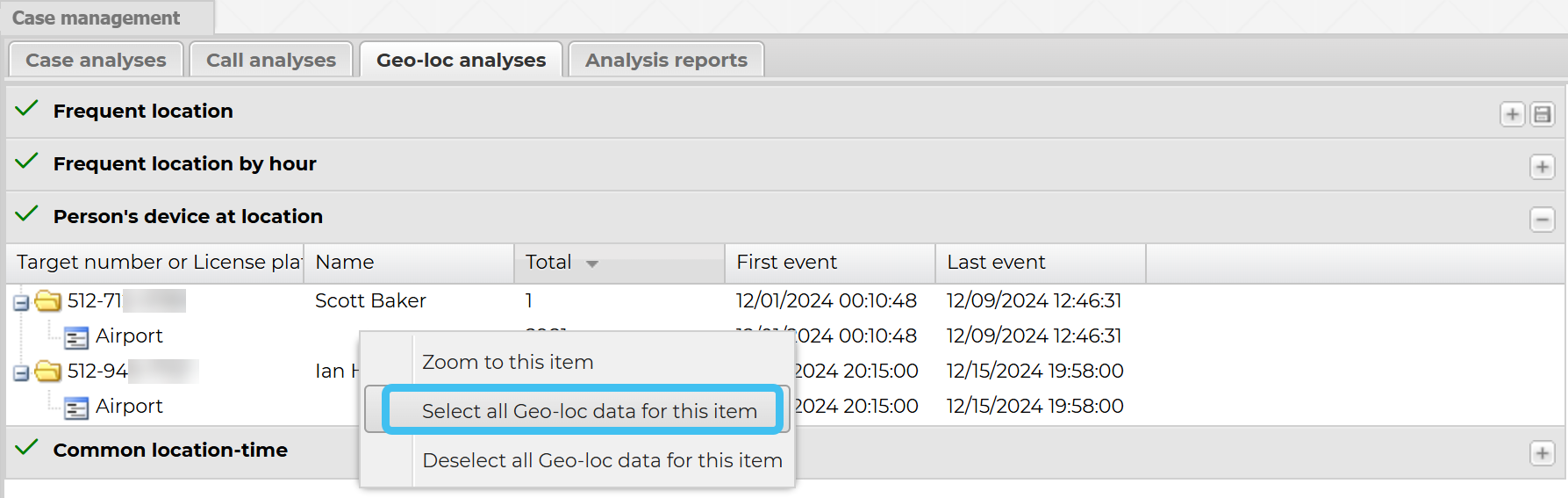Expand Frequent location by hour section
This screenshot has height=498, width=1568.
(1542, 167)
